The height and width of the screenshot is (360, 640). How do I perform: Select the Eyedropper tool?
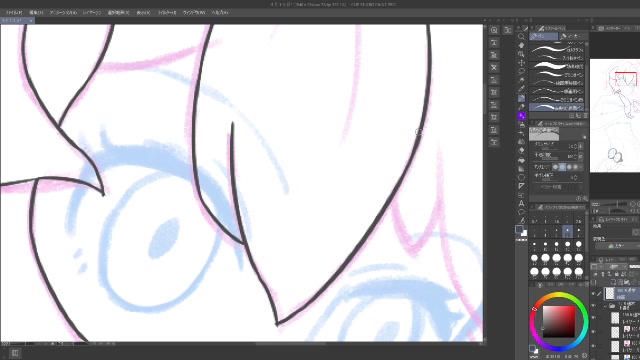click(x=521, y=89)
